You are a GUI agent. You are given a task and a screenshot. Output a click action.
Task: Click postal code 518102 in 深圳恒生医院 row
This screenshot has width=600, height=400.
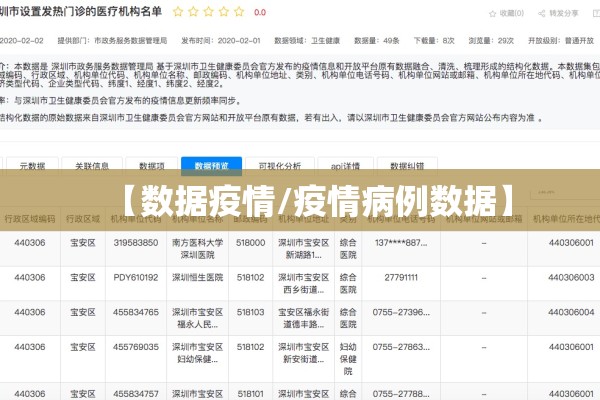click(x=251, y=278)
